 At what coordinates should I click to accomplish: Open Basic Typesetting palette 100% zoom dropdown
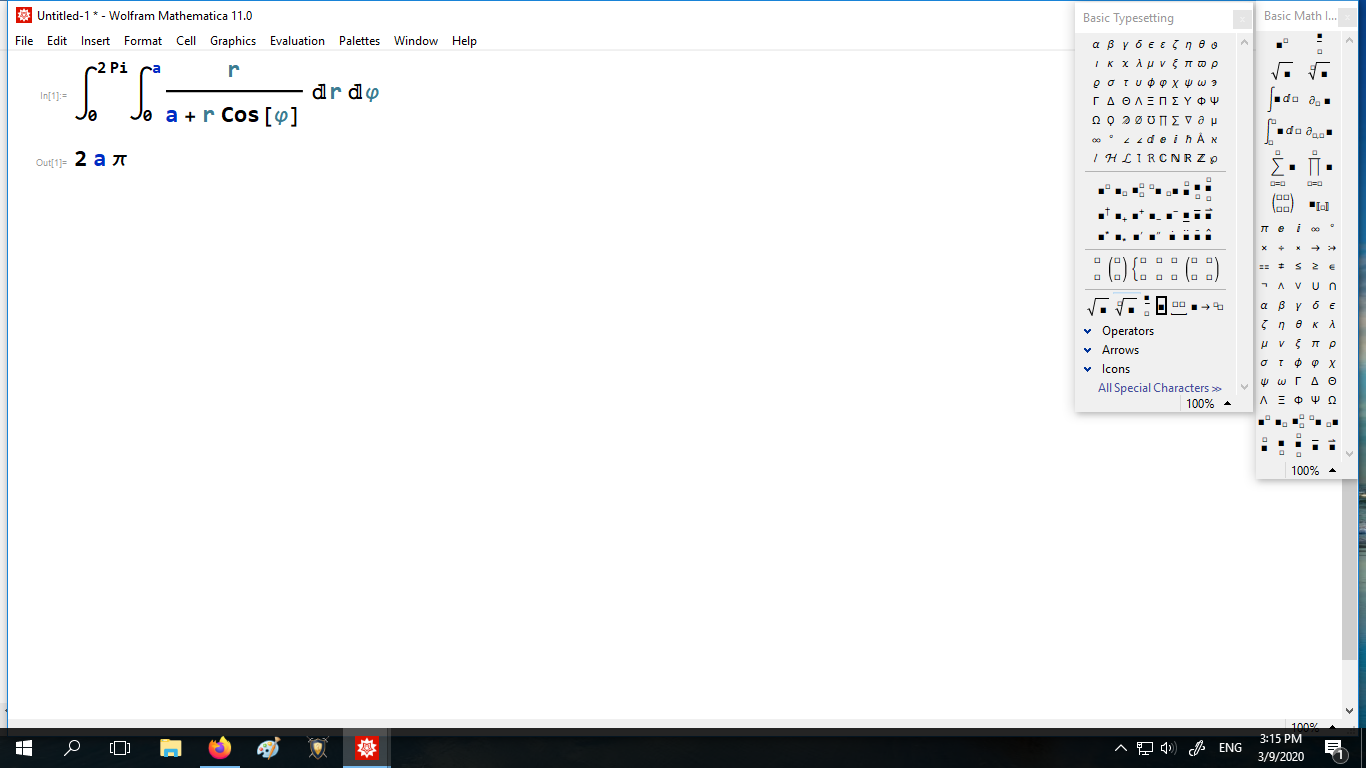(x=1227, y=404)
